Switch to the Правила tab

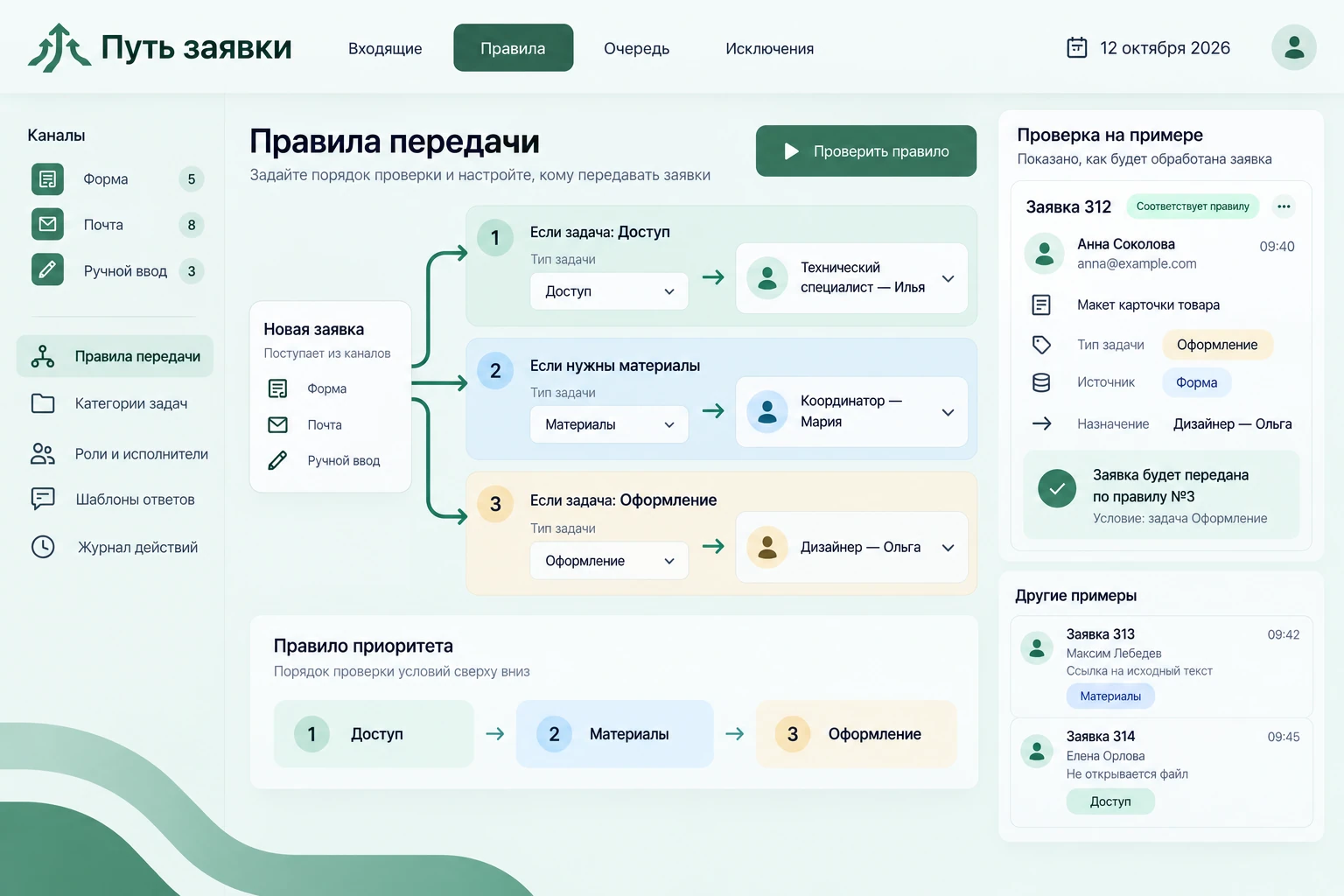point(513,48)
